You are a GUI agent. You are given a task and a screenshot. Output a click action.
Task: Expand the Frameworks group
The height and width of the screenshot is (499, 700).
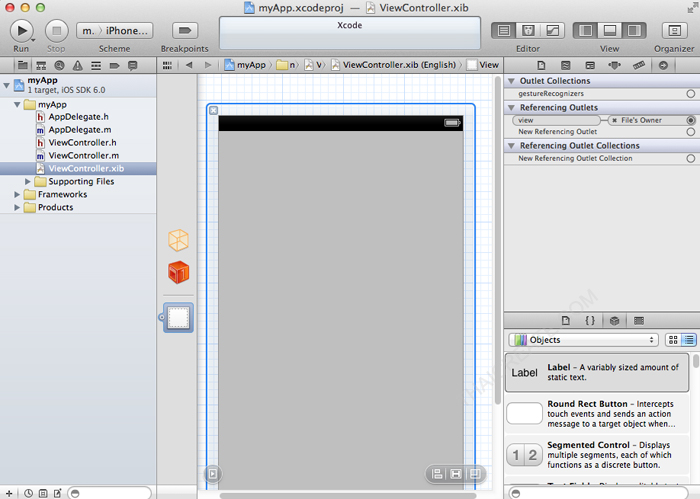coord(17,195)
